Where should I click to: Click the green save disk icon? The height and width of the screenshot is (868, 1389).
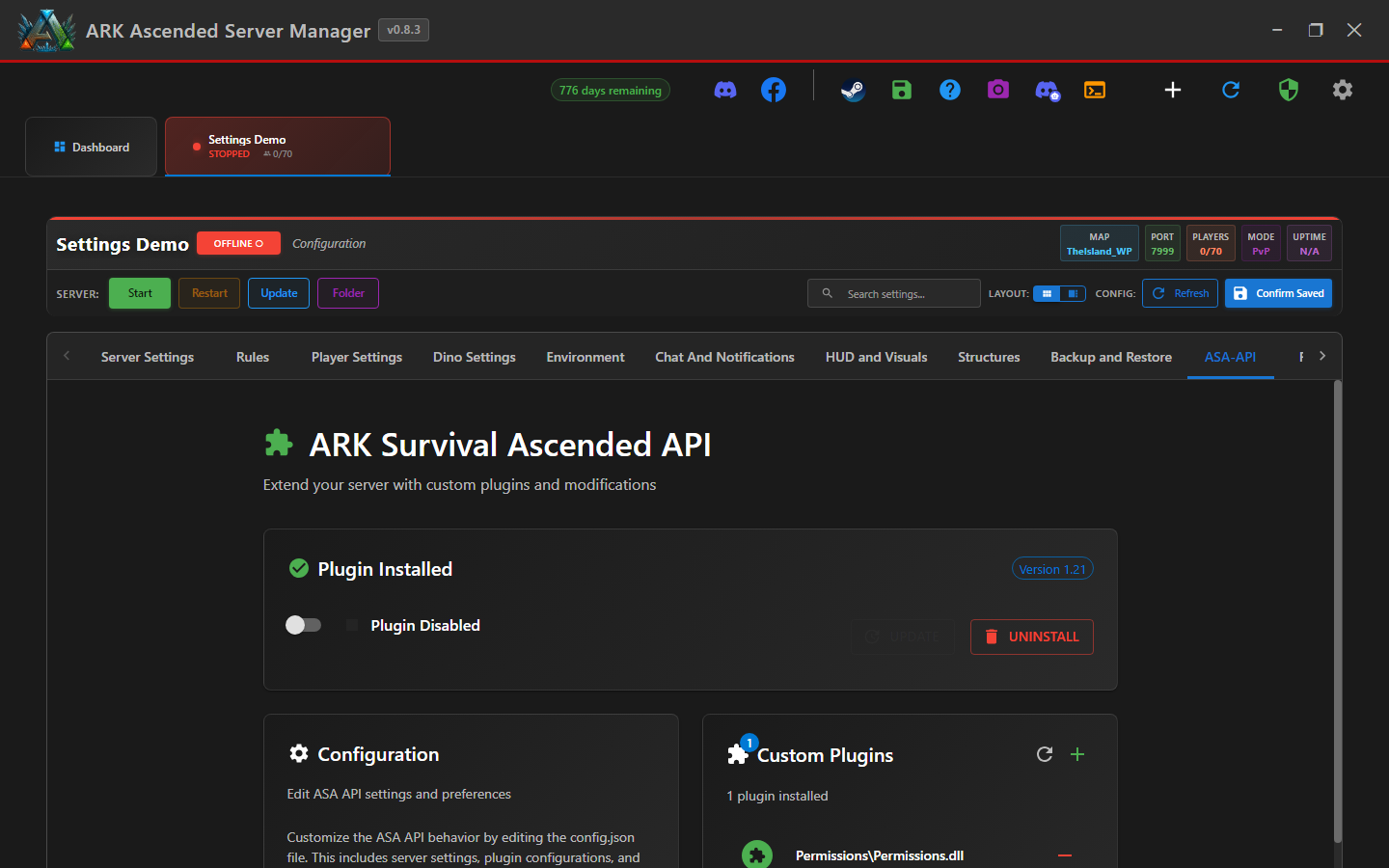click(x=902, y=90)
